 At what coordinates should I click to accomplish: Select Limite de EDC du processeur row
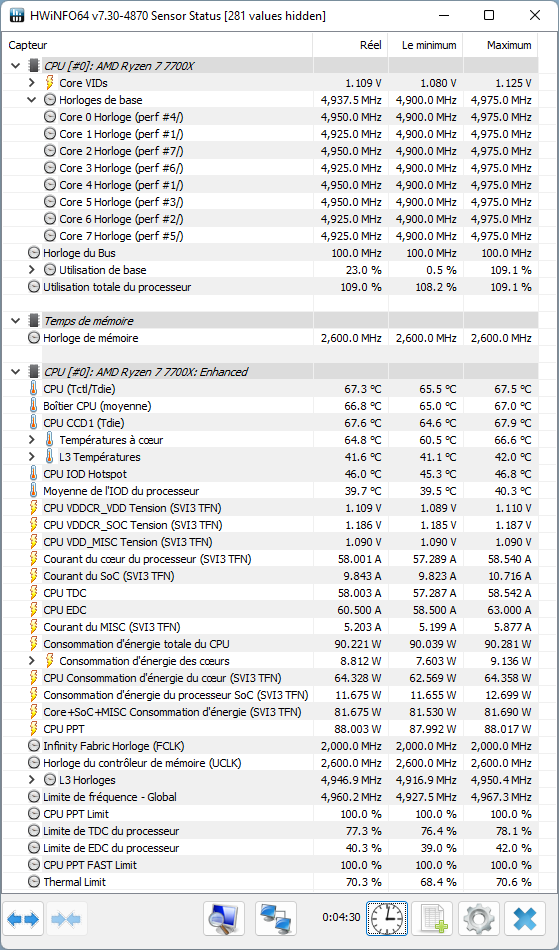pos(271,848)
